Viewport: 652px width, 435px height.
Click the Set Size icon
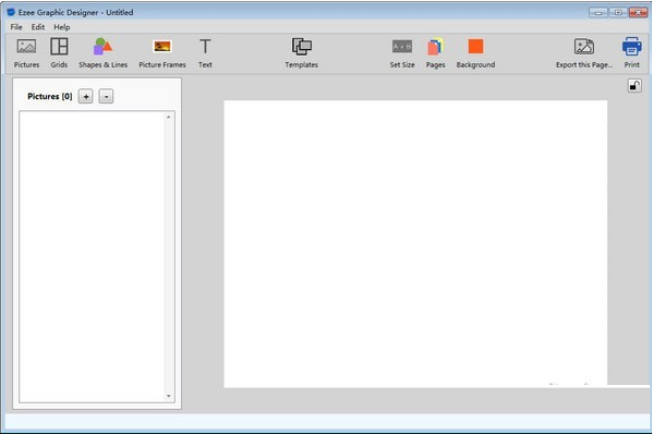coord(402,47)
